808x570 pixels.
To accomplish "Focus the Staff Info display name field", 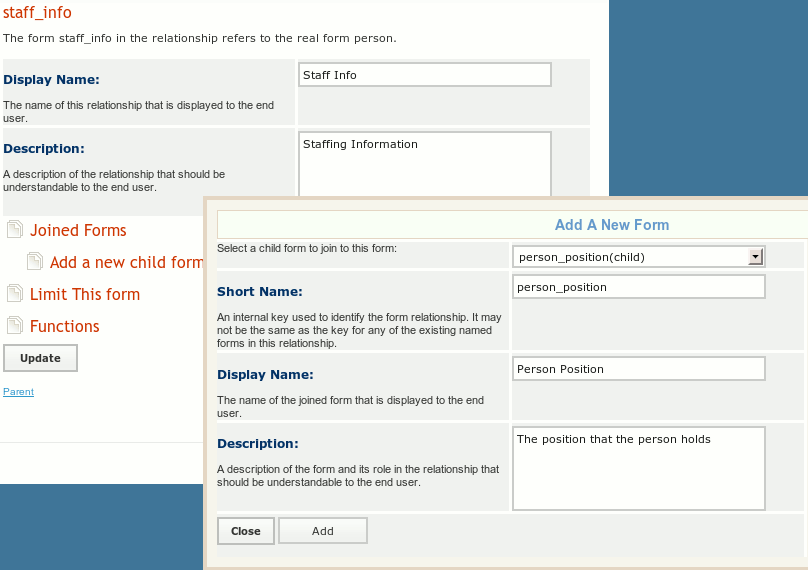I will [x=425, y=75].
